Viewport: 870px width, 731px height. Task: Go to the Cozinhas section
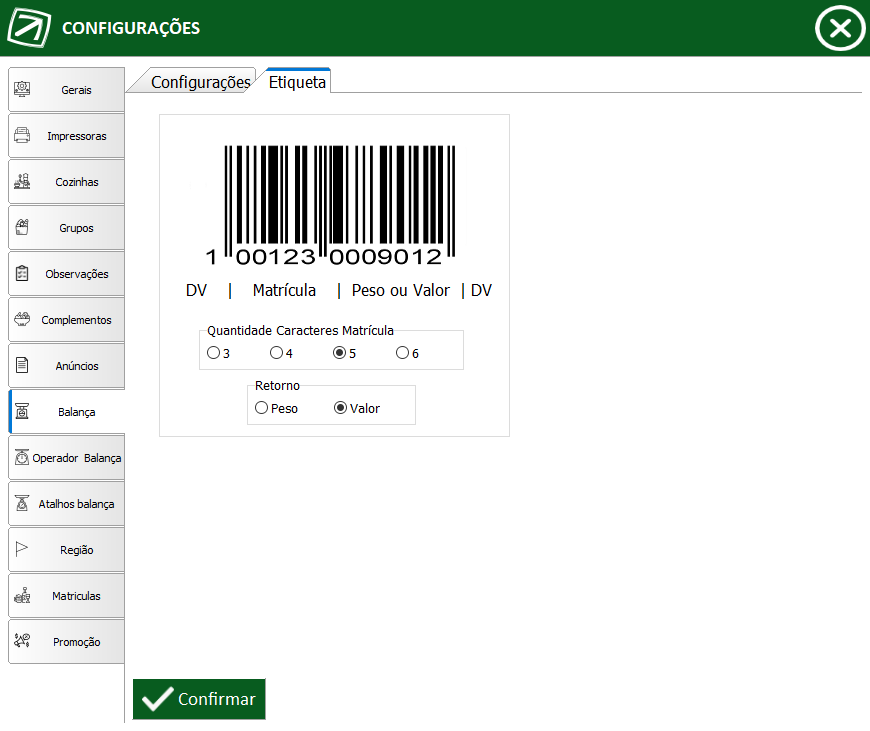67,182
